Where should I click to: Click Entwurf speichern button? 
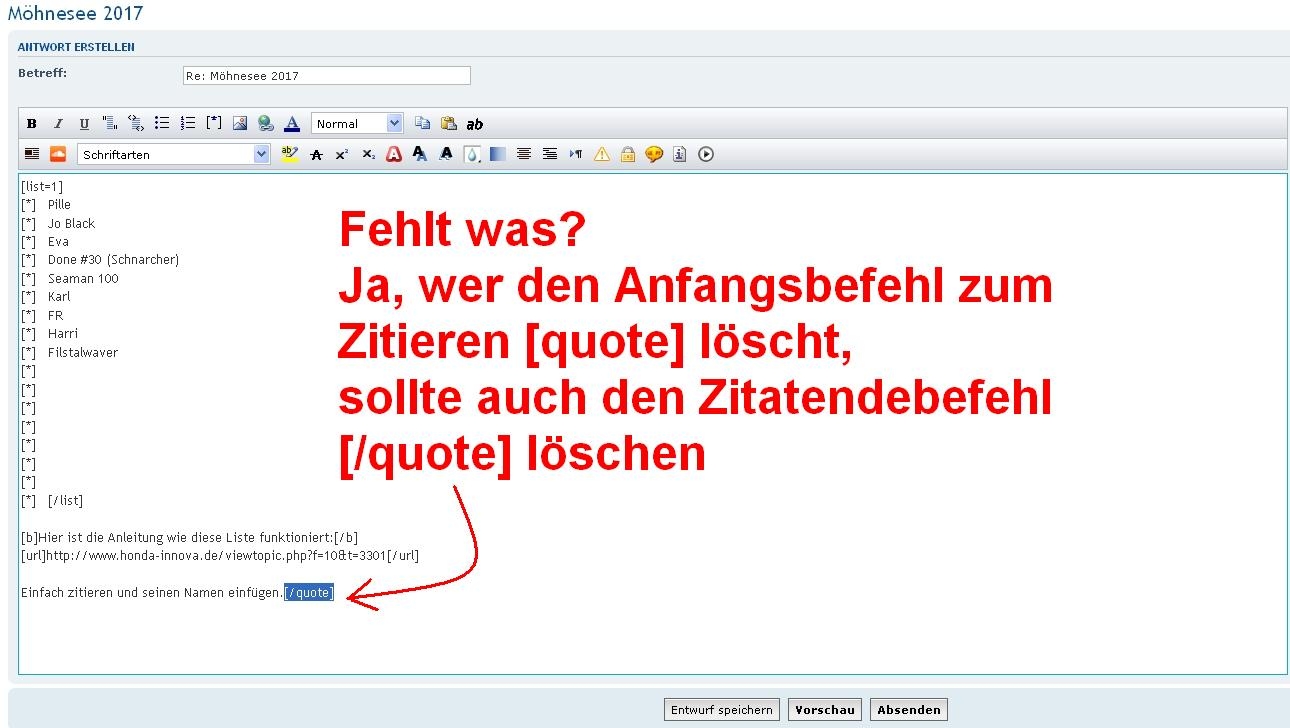pos(721,710)
